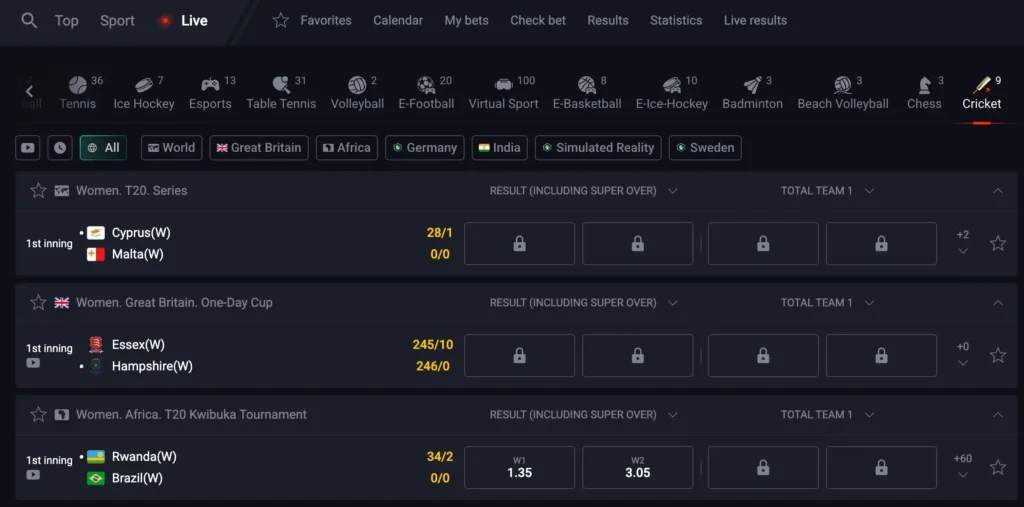
Task: Open video stream for Essex(W) match
Action: (33, 363)
